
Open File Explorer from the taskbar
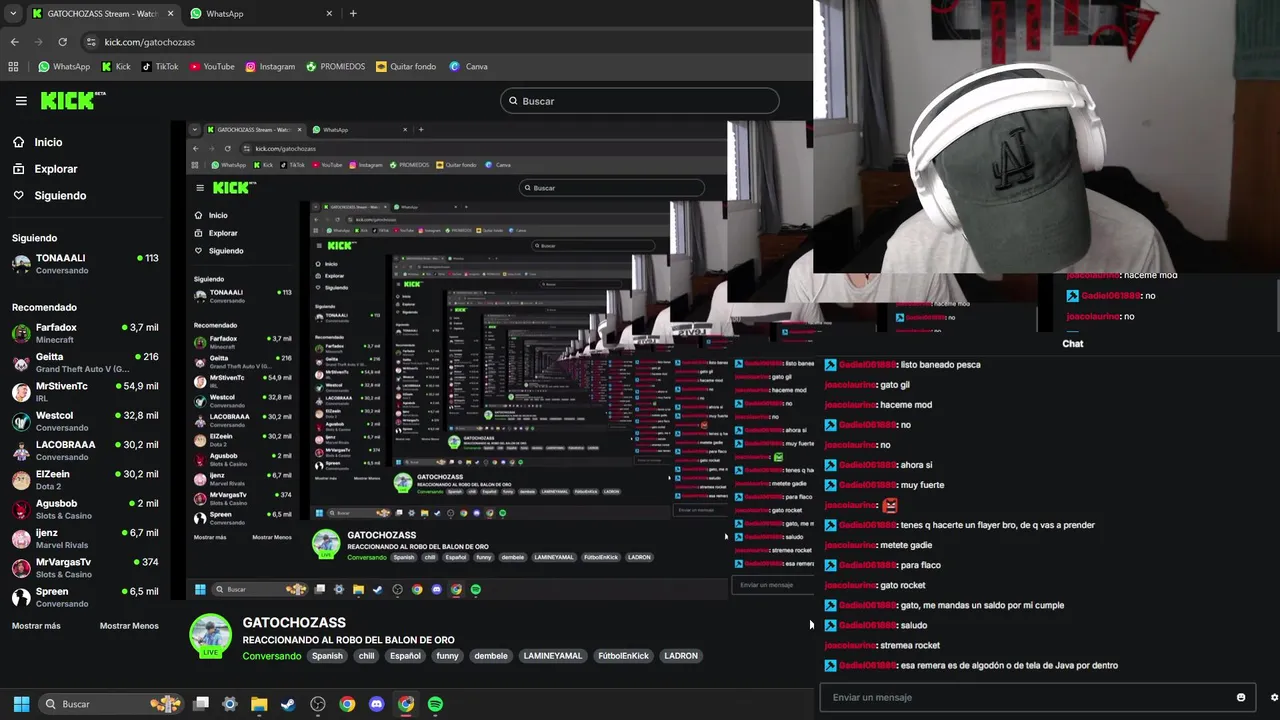point(259,704)
